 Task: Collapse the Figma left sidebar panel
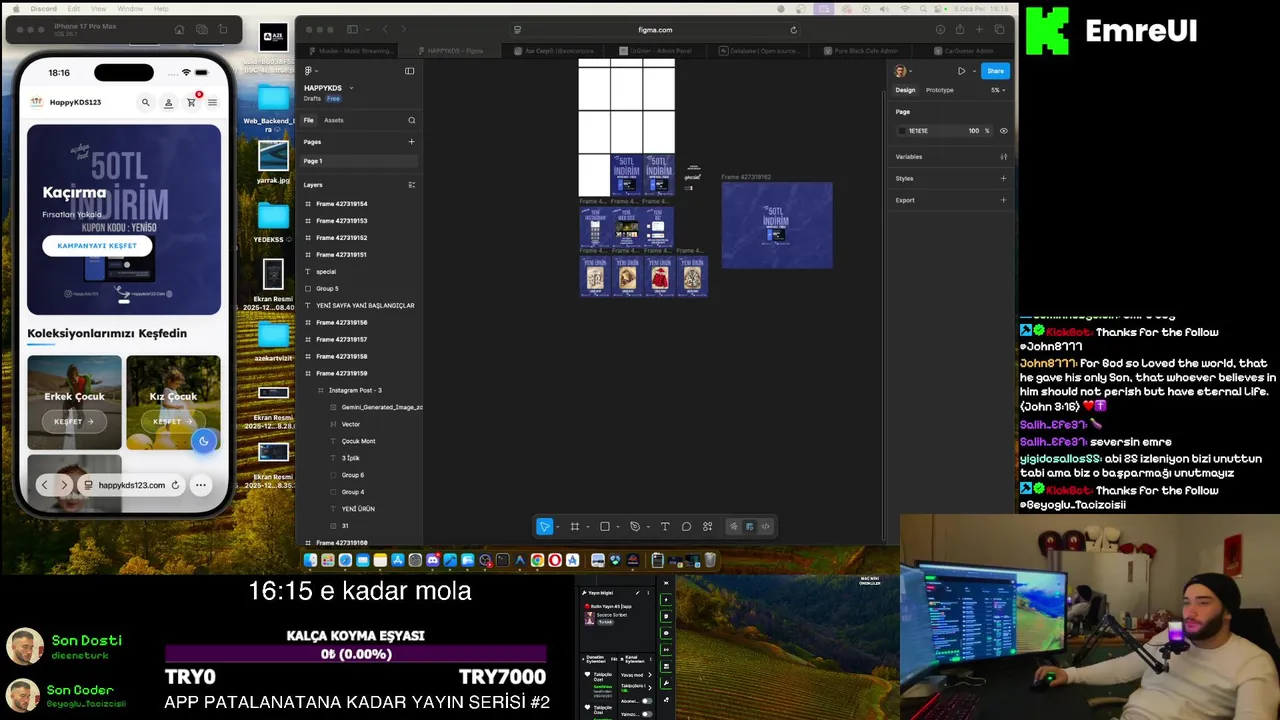409,71
